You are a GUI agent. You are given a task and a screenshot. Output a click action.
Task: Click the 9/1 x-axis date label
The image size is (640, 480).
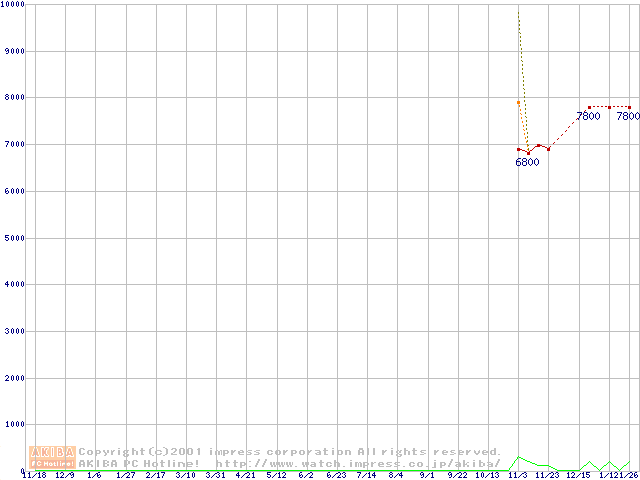tap(427, 476)
